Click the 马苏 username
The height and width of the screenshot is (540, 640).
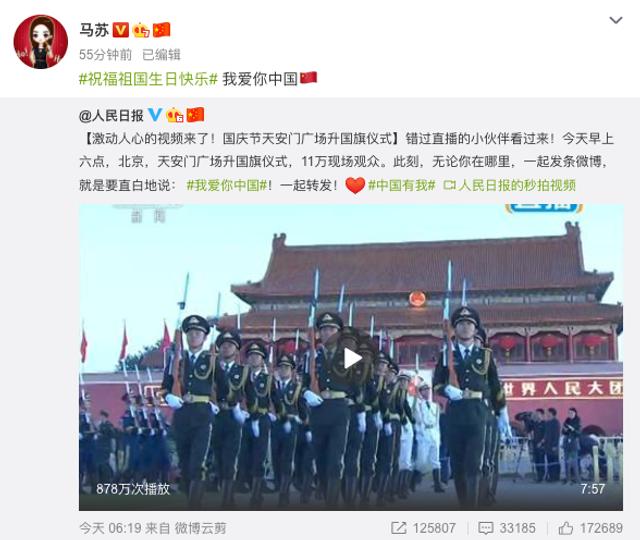coord(94,30)
